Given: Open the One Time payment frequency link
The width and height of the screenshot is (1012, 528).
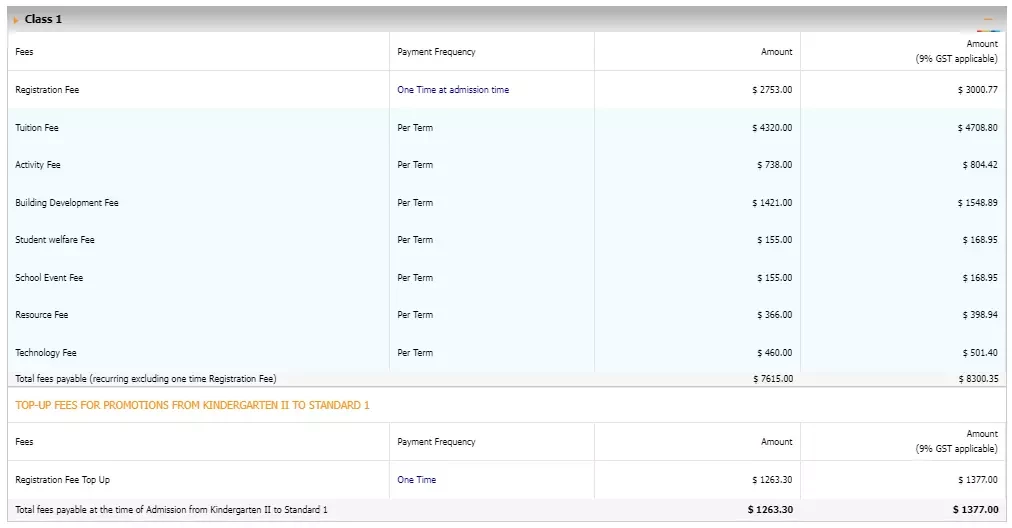Looking at the screenshot, I should click(x=416, y=480).
